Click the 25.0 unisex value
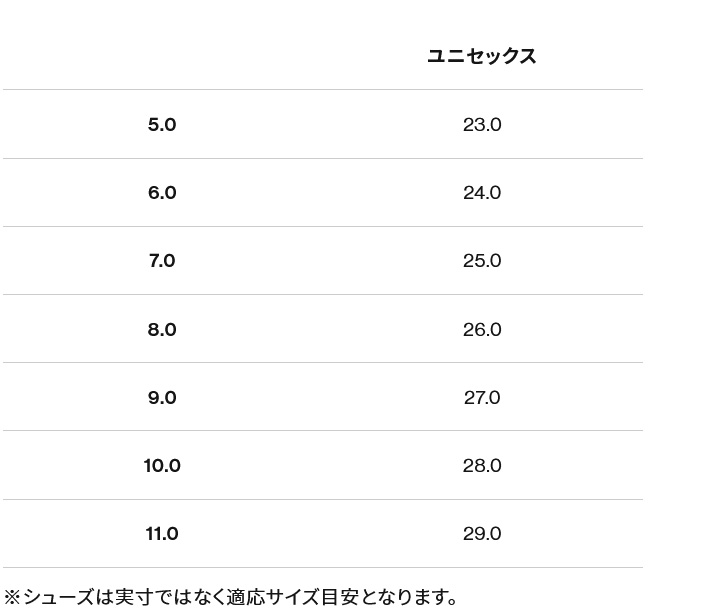Image resolution: width=710 pixels, height=612 pixels. click(482, 261)
